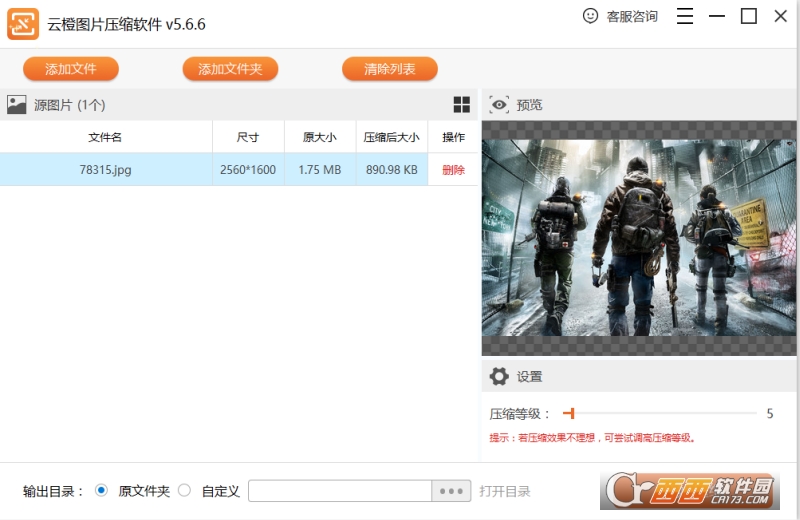Image resolution: width=800 pixels, height=520 pixels.
Task: Browse folder with the ••• button
Action: [451, 491]
